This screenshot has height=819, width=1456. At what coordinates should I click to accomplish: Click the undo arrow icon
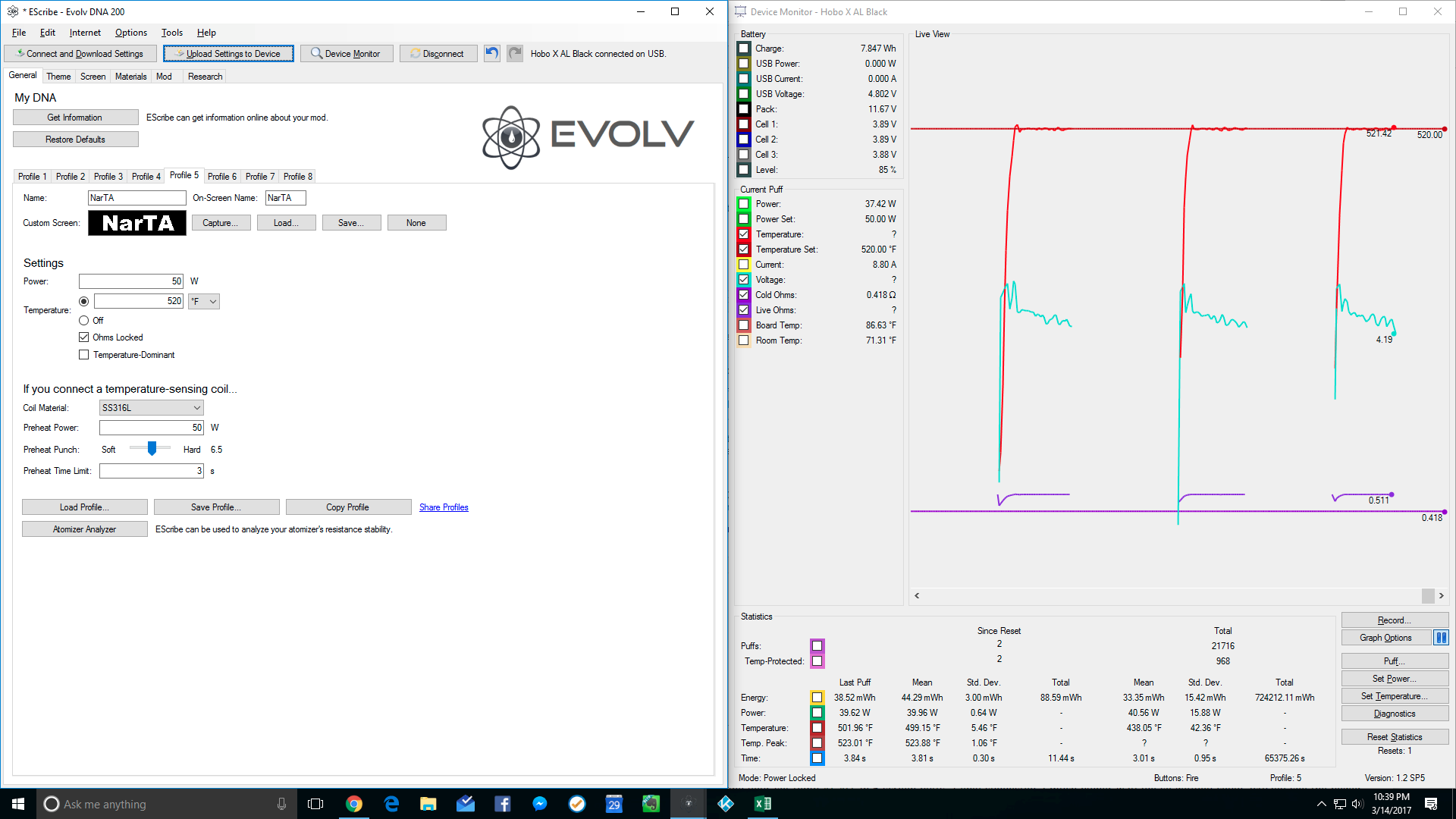(492, 53)
